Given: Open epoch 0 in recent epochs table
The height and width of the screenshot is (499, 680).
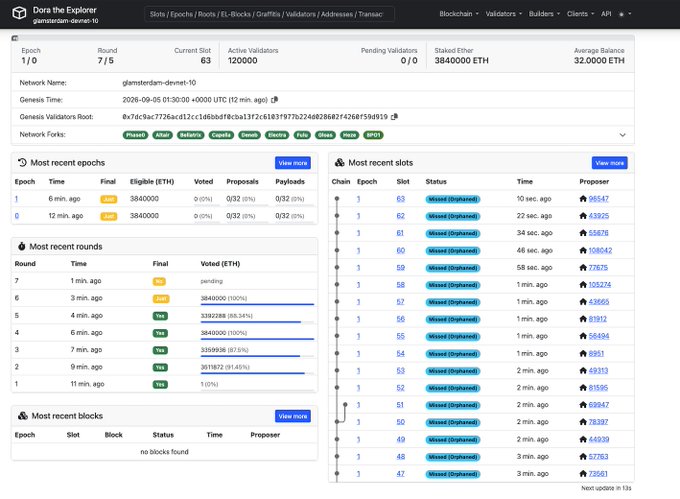Looking at the screenshot, I should (x=16, y=215).
